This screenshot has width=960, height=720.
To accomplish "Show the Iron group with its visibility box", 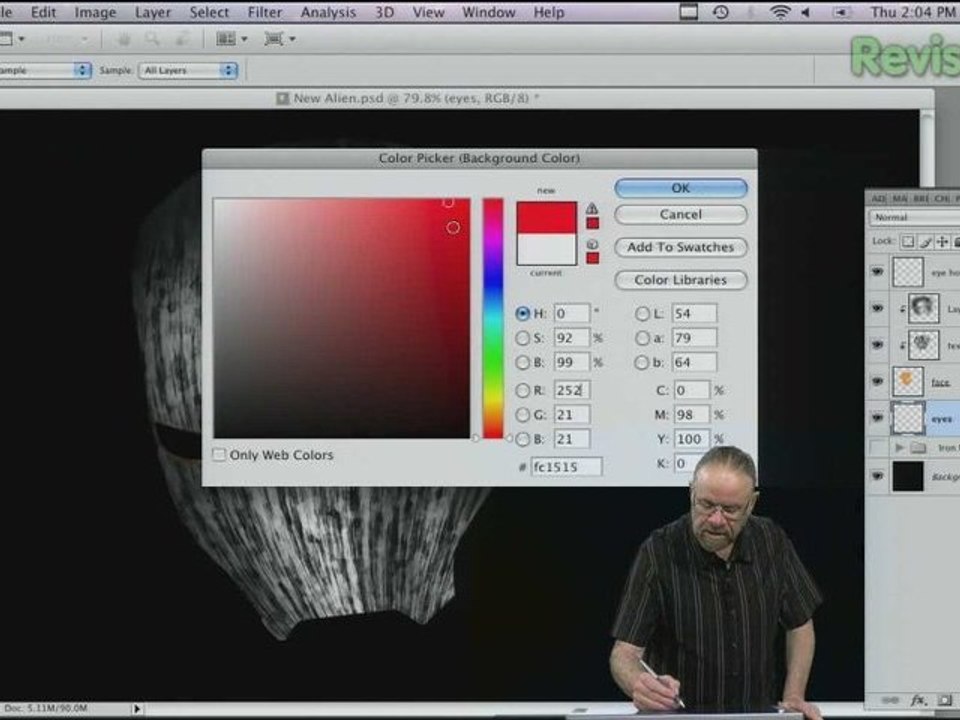I will click(877, 448).
